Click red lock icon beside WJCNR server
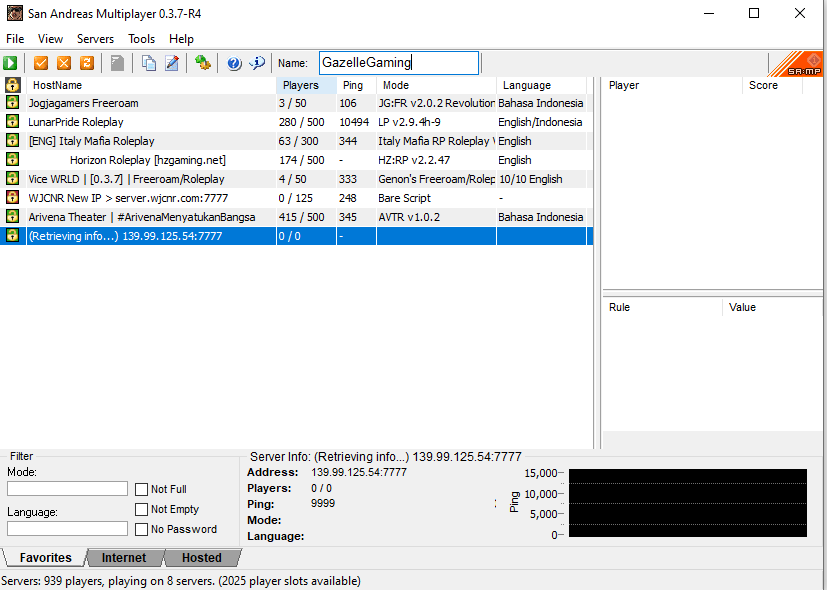The image size is (827, 590). point(13,198)
